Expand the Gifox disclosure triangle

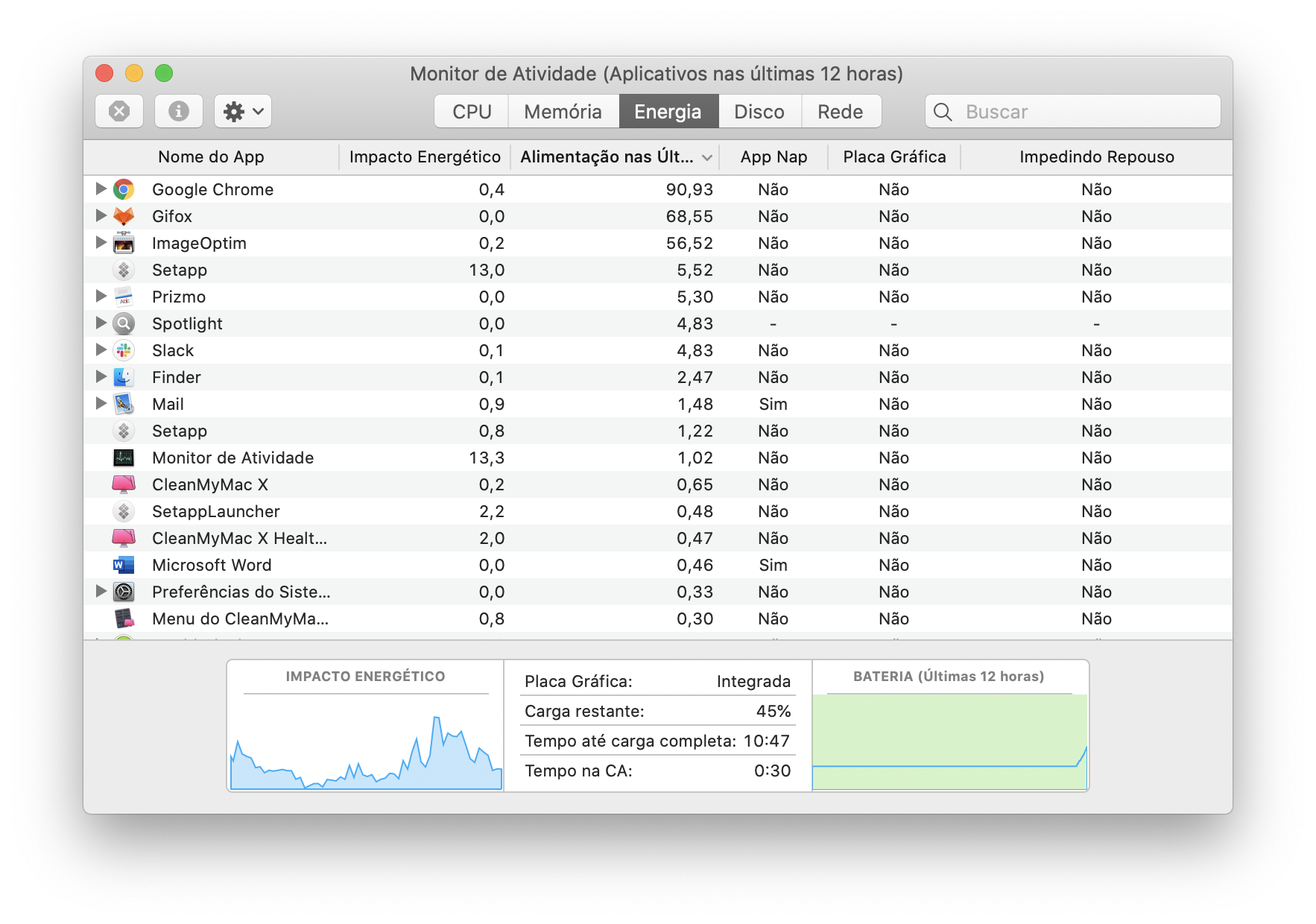tap(101, 215)
